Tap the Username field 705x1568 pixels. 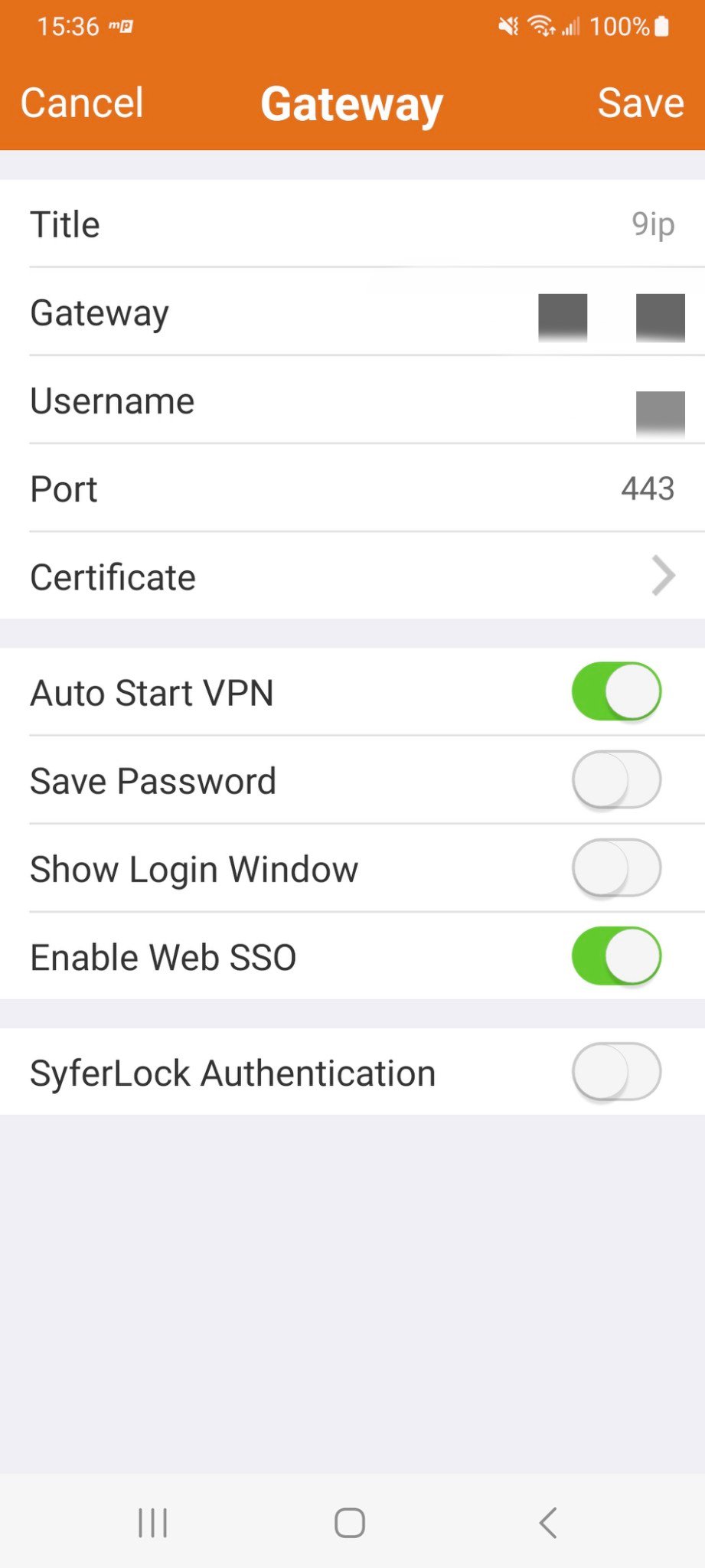pos(659,403)
